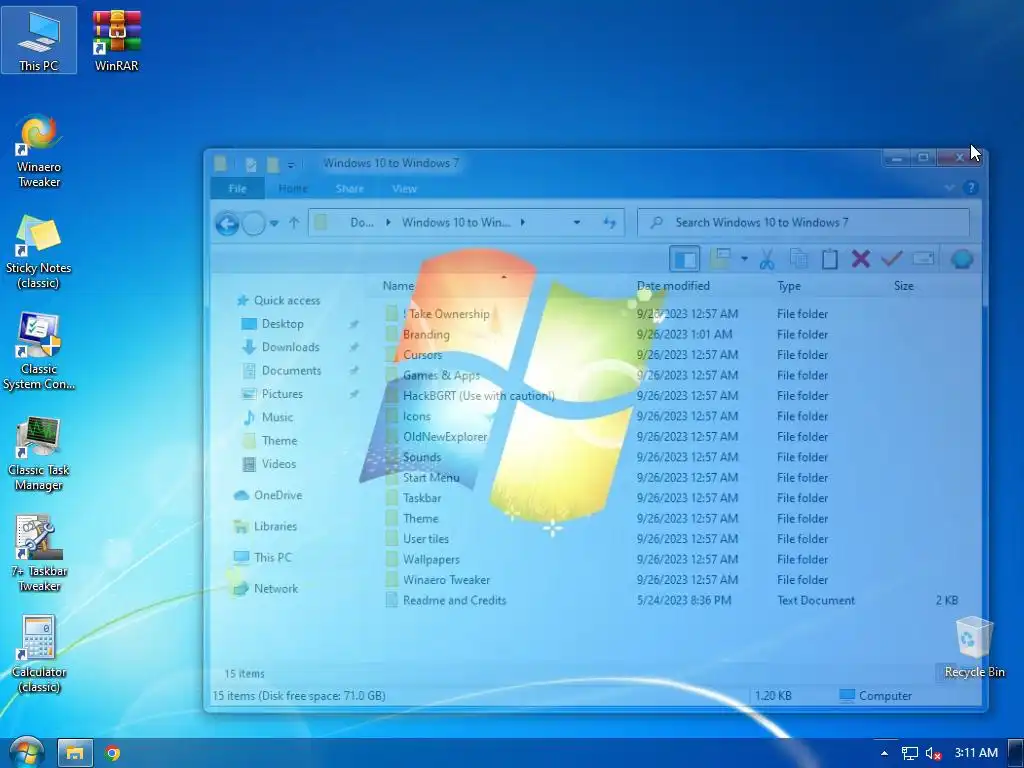
Task: Click the Explorer help question mark
Action: 970,188
